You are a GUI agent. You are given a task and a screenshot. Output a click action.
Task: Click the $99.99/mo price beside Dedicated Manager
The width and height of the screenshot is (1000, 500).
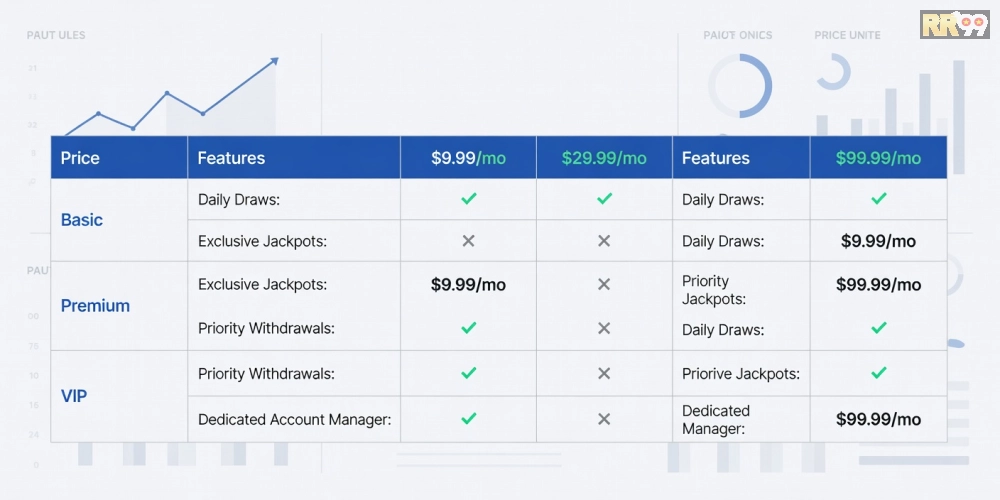pyautogui.click(x=878, y=419)
